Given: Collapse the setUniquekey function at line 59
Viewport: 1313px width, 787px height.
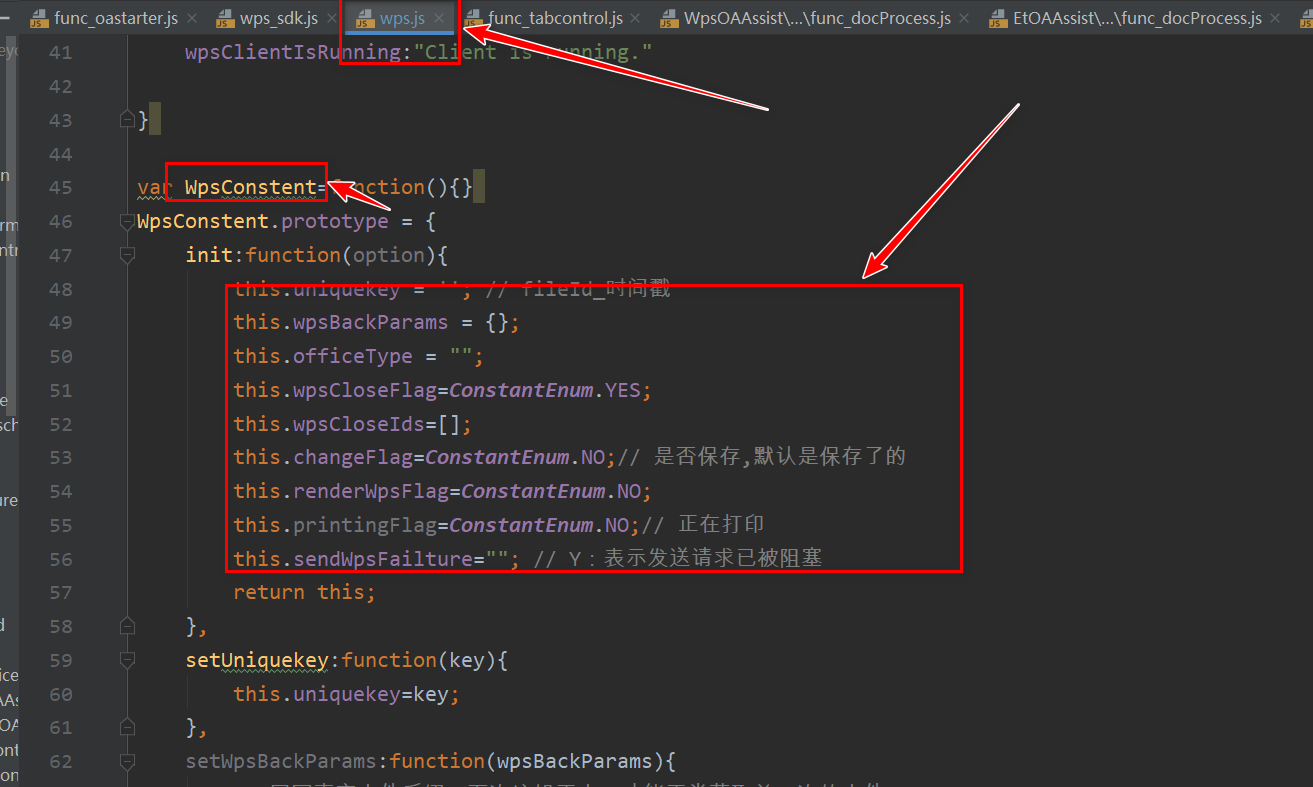Looking at the screenshot, I should (x=127, y=660).
